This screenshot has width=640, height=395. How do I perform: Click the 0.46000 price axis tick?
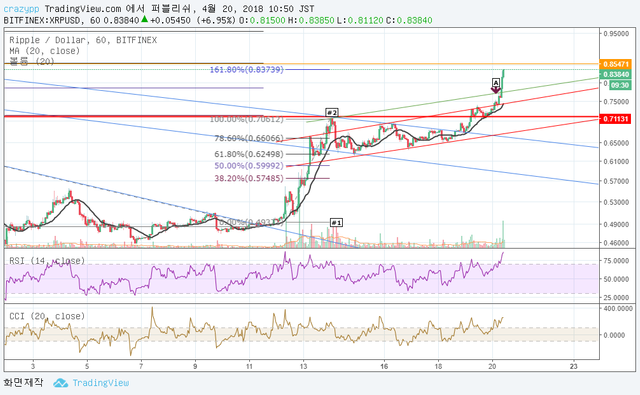pyautogui.click(x=616, y=243)
